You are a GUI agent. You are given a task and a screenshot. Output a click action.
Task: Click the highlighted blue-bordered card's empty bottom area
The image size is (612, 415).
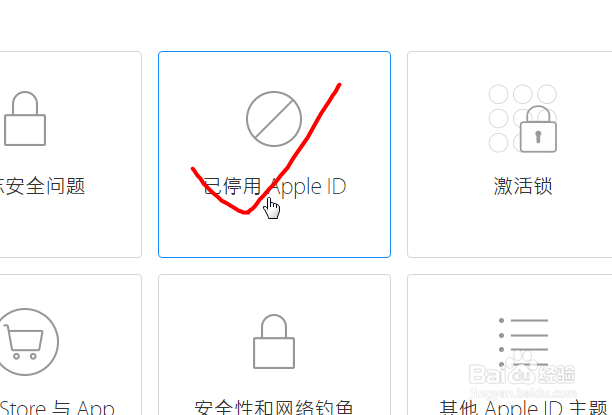[274, 236]
